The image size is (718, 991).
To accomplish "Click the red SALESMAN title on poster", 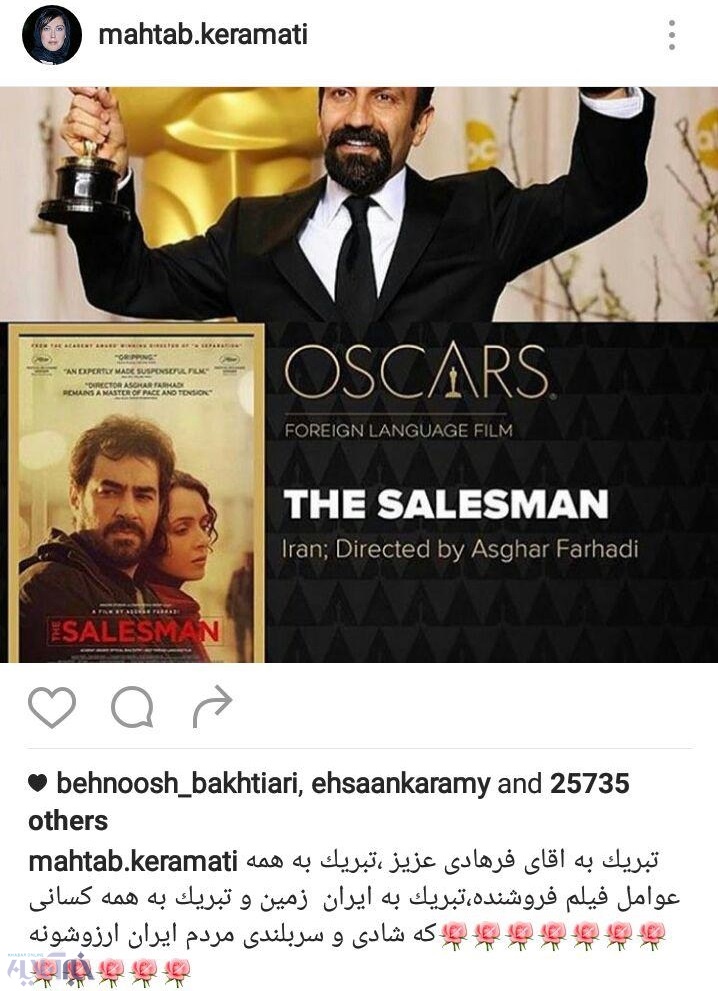I will (135, 631).
